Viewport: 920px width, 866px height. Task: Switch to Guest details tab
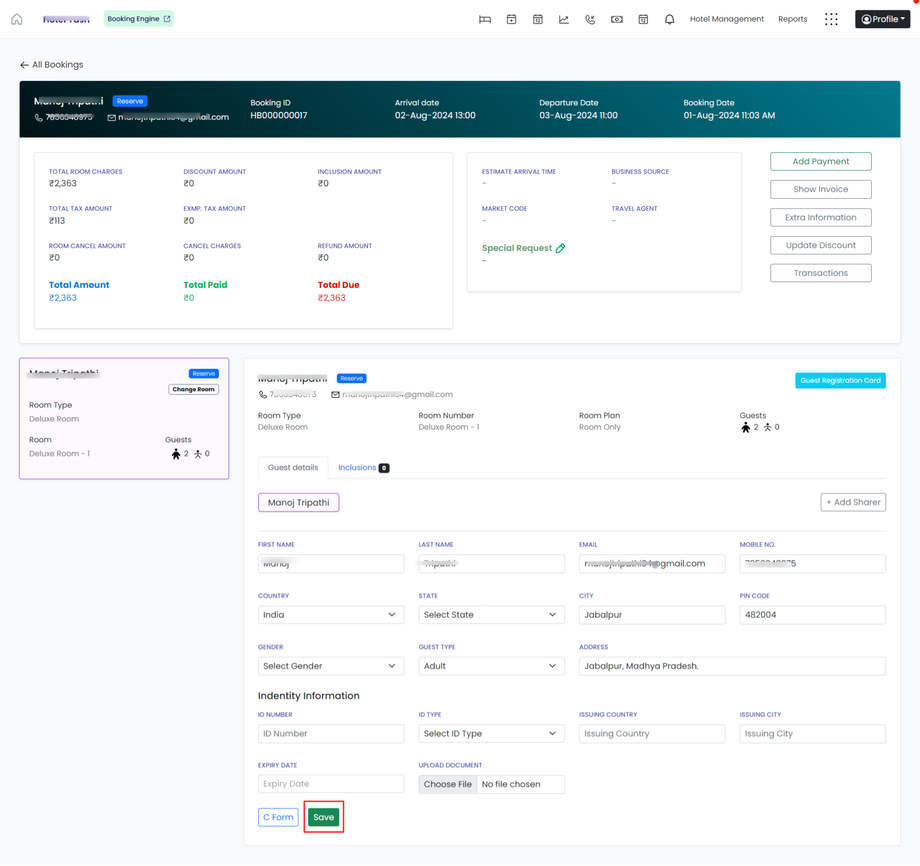pos(293,468)
